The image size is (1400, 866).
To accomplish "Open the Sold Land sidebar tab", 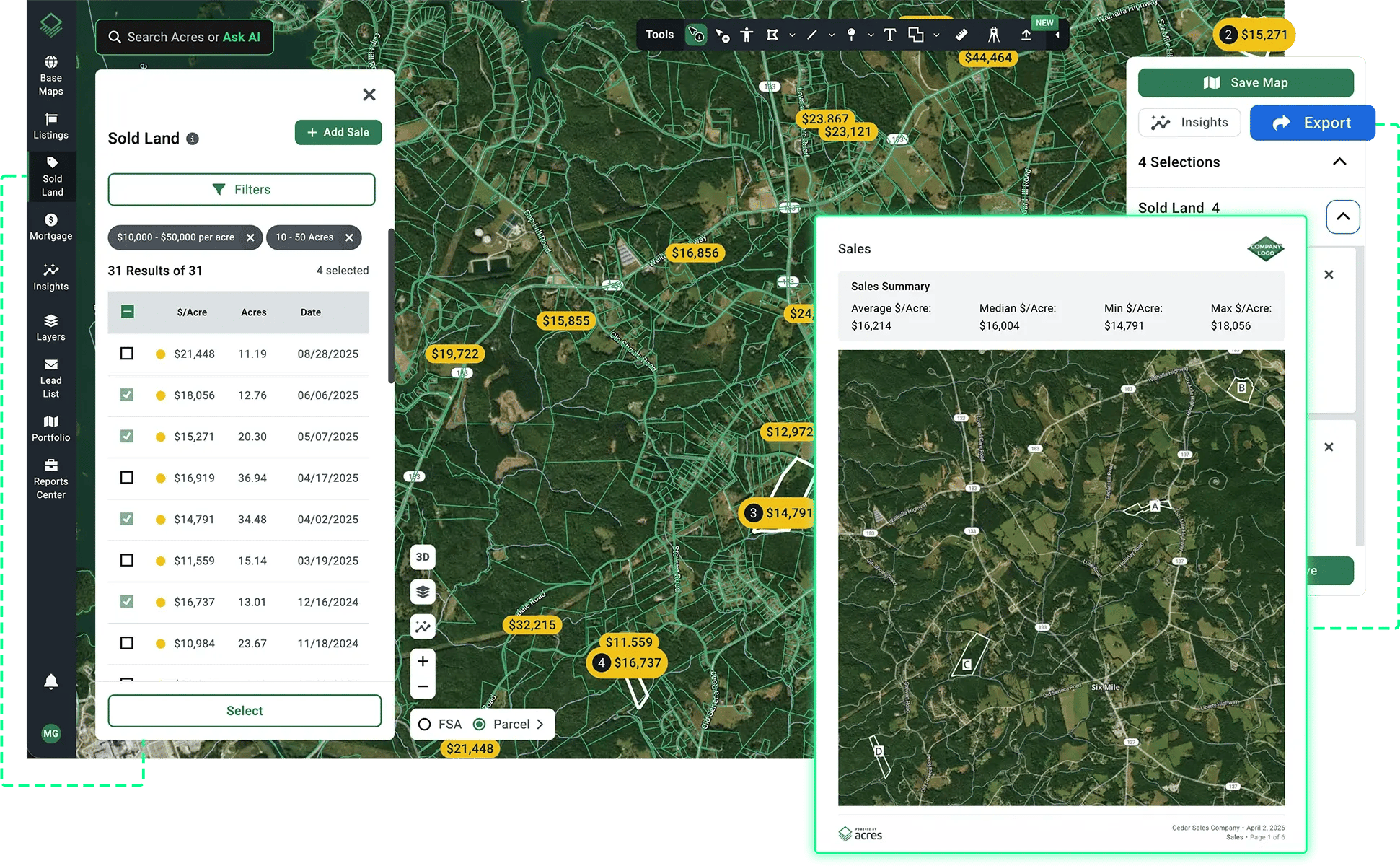I will [x=52, y=177].
